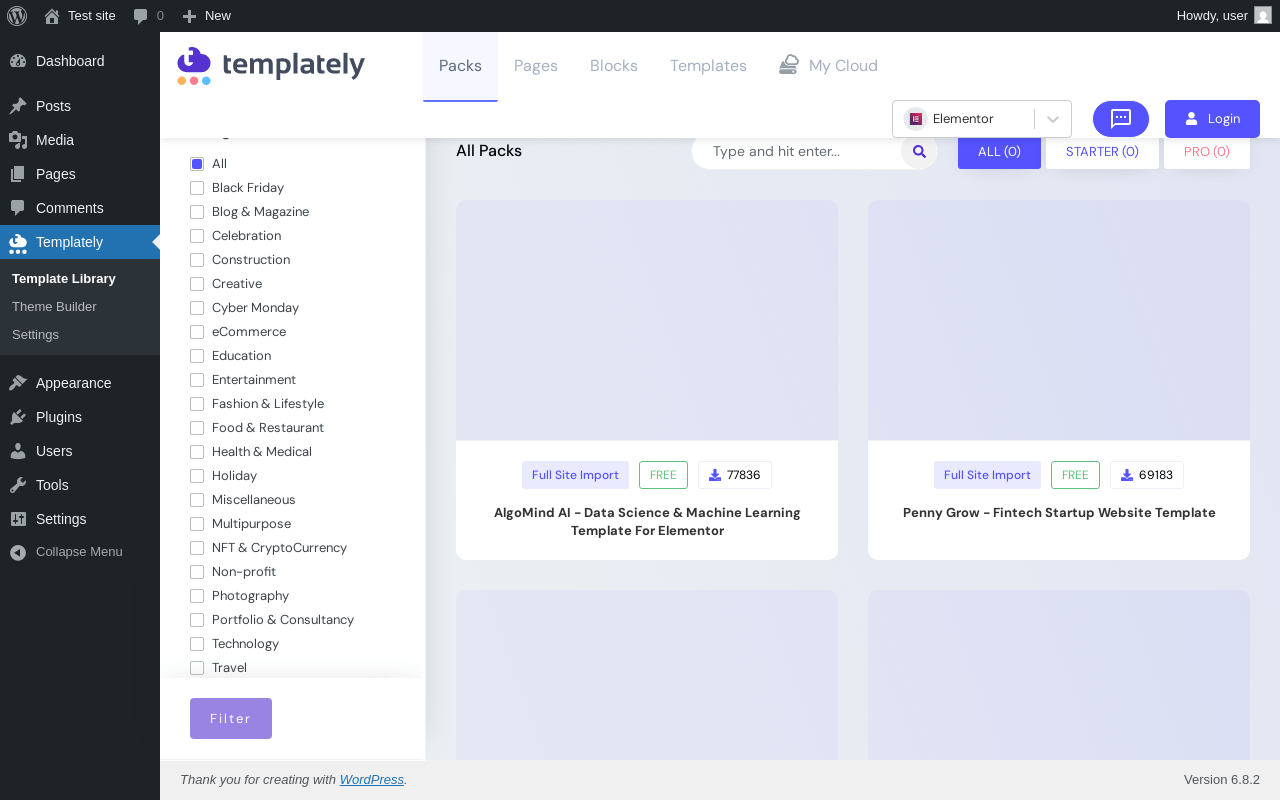This screenshot has width=1280, height=800.
Task: Click the Posts pin icon
Action: pyautogui.click(x=18, y=106)
